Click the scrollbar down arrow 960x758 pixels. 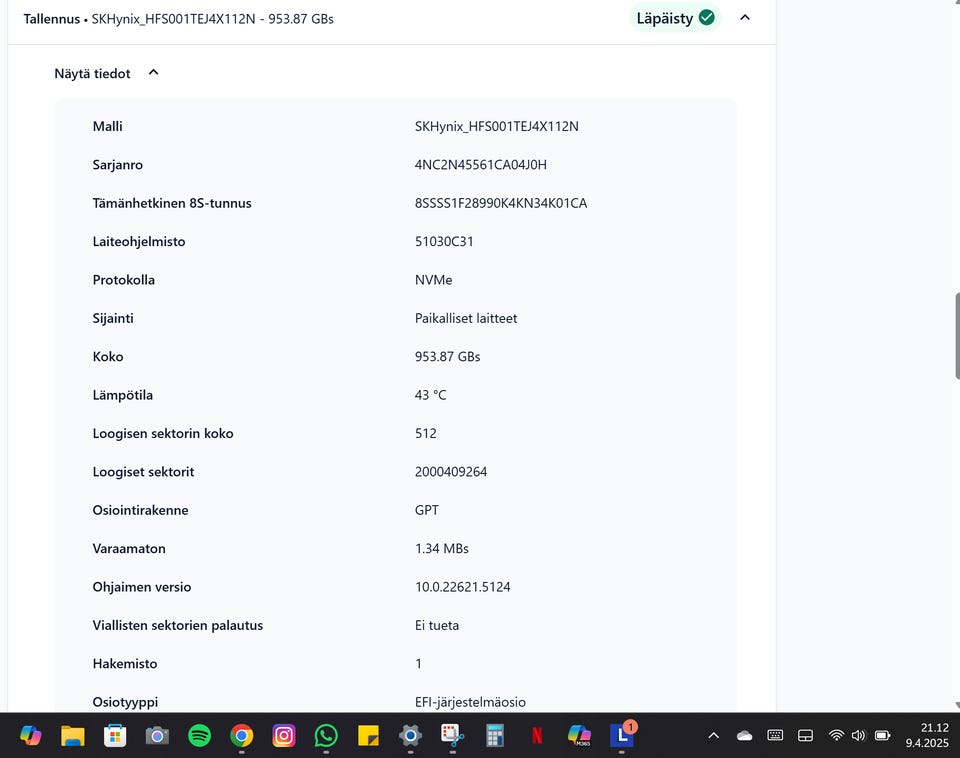coord(957,705)
